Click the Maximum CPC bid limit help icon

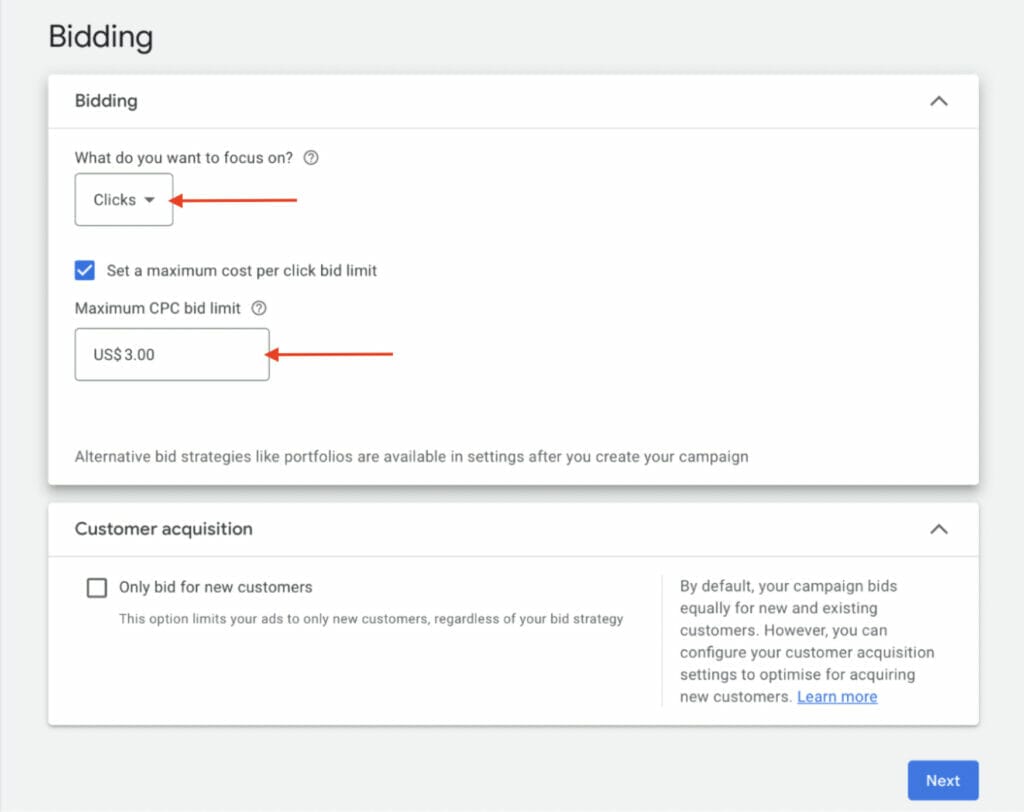click(x=259, y=308)
